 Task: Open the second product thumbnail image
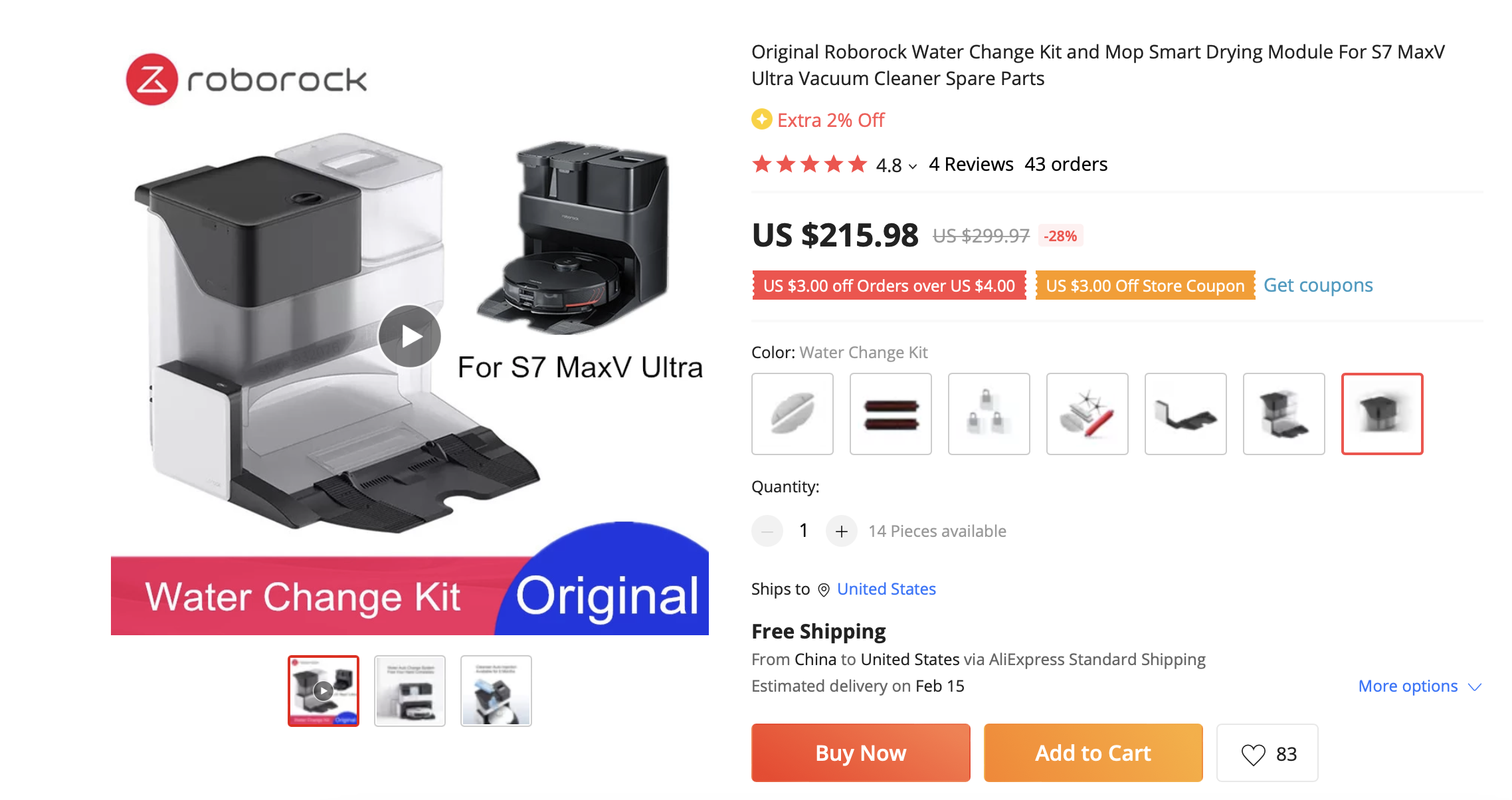[410, 691]
